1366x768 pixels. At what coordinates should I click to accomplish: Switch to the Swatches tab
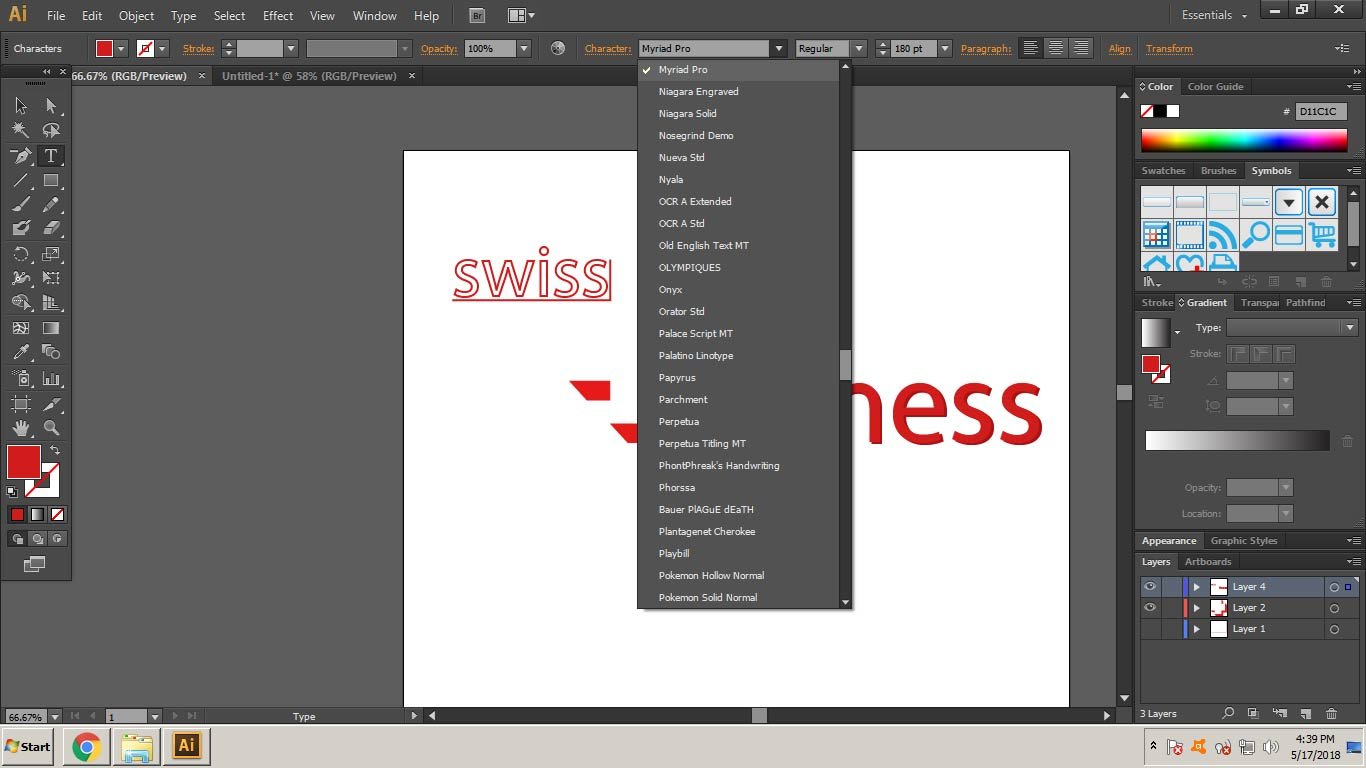[x=1164, y=171]
